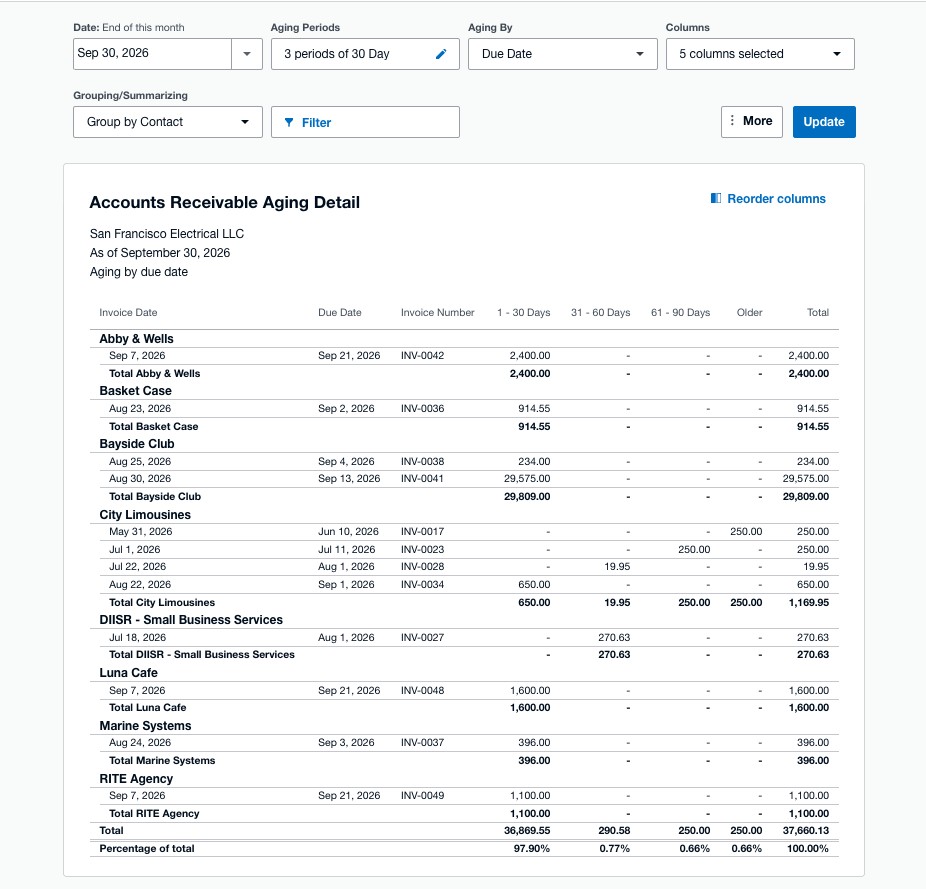
Task: Open the More options button
Action: tap(751, 122)
